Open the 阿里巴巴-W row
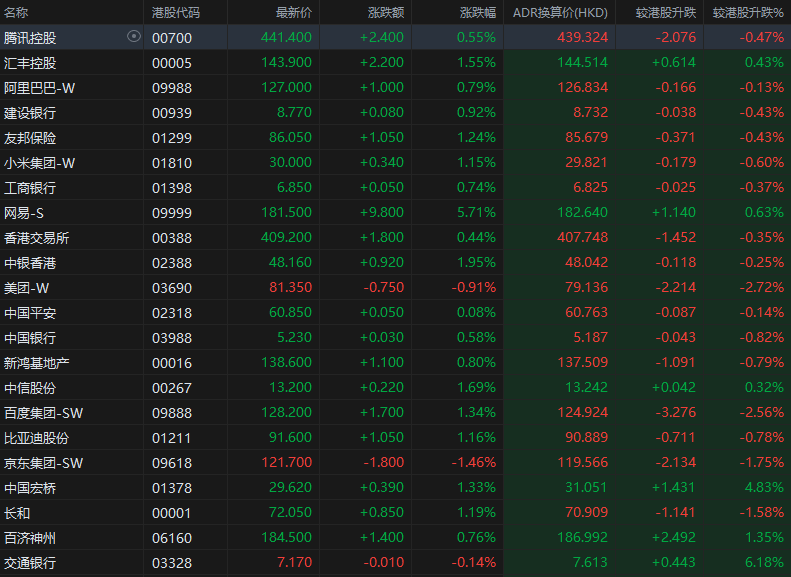The height and width of the screenshot is (577, 791). point(396,88)
